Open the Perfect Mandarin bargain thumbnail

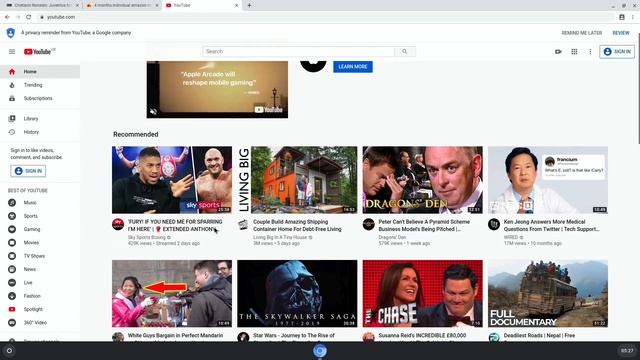tap(172, 293)
